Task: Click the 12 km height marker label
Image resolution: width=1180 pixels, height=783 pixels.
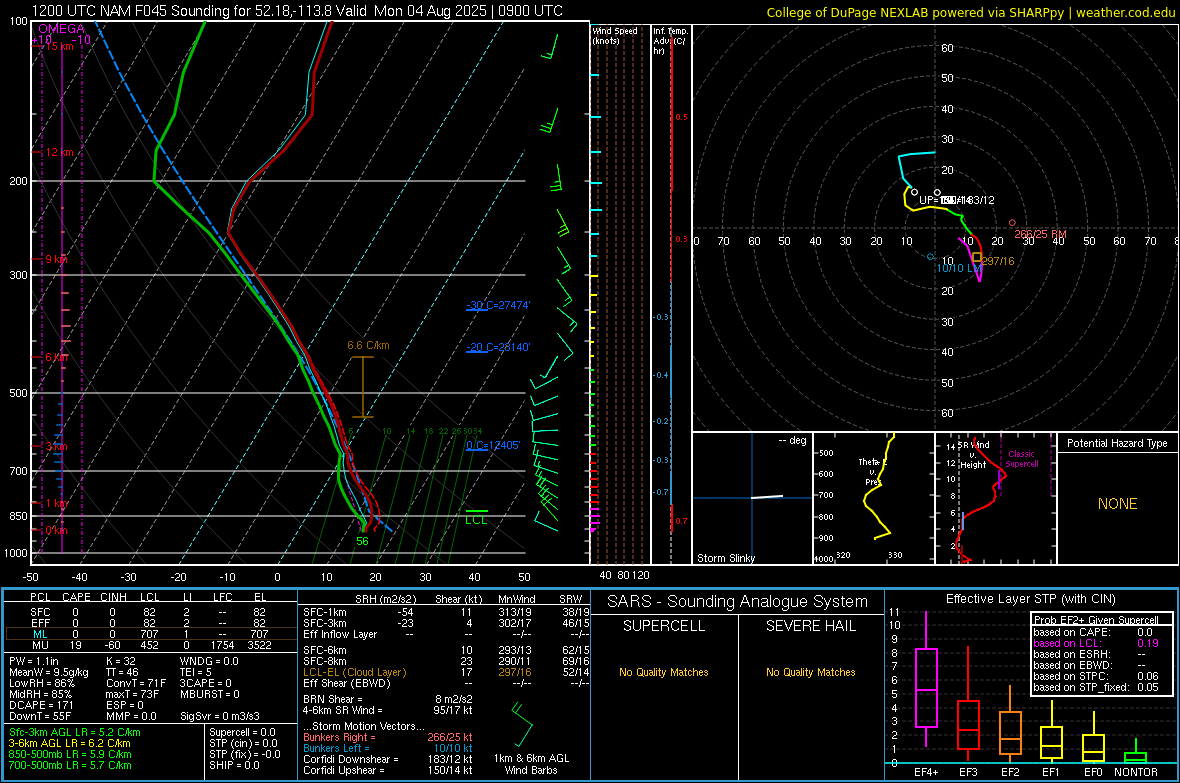Action: (x=59, y=152)
